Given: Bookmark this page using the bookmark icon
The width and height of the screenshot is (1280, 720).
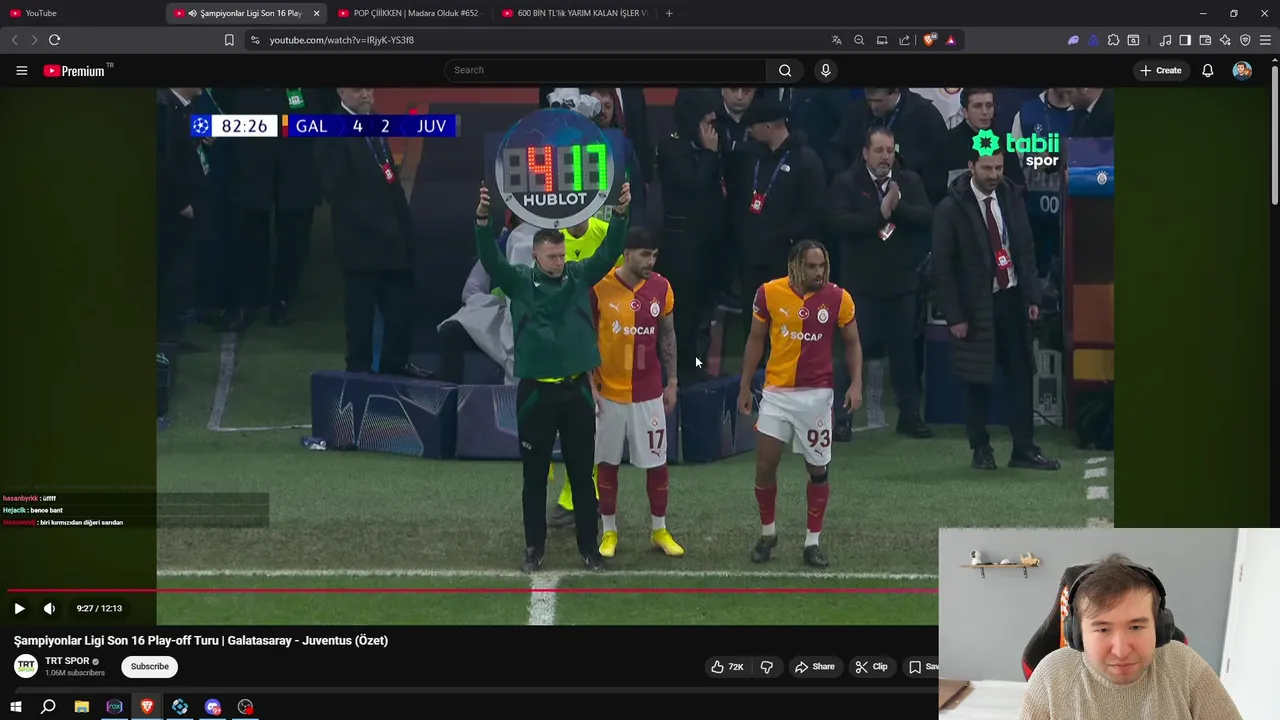Looking at the screenshot, I should tap(229, 40).
